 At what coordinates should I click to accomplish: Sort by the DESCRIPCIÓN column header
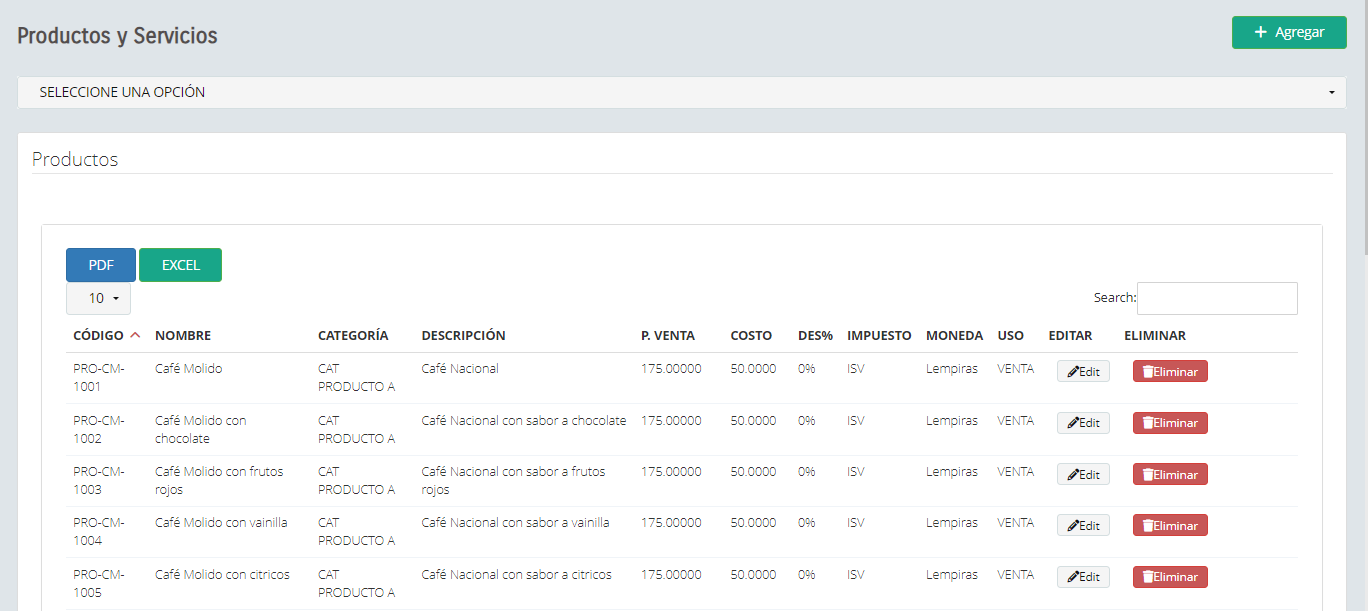tap(464, 336)
